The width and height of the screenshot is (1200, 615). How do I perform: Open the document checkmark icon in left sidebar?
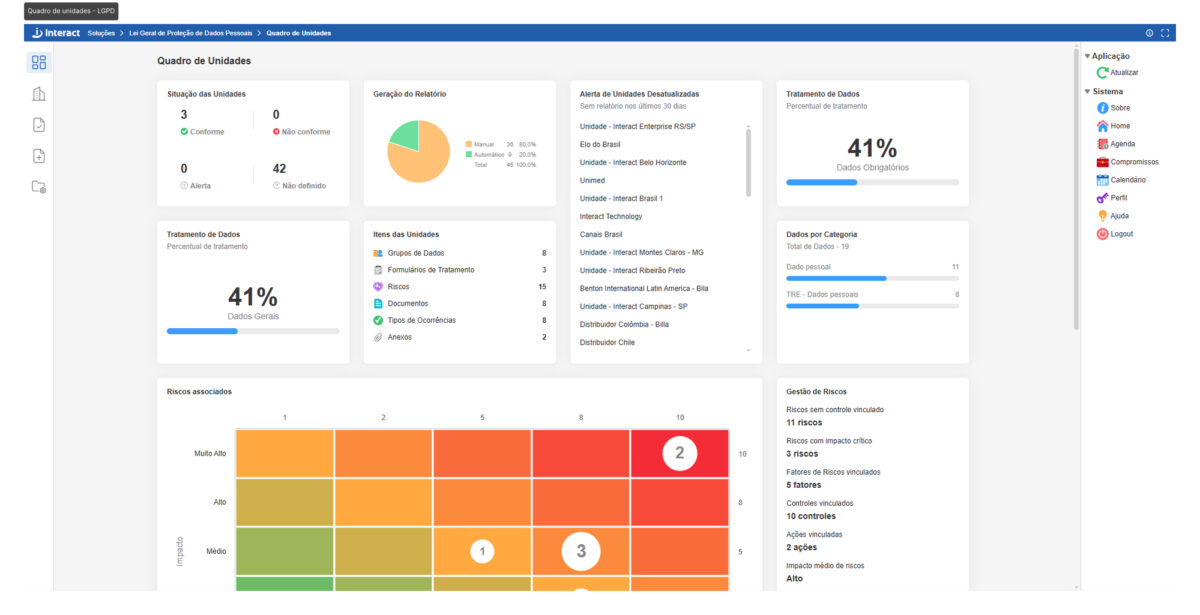click(x=39, y=125)
